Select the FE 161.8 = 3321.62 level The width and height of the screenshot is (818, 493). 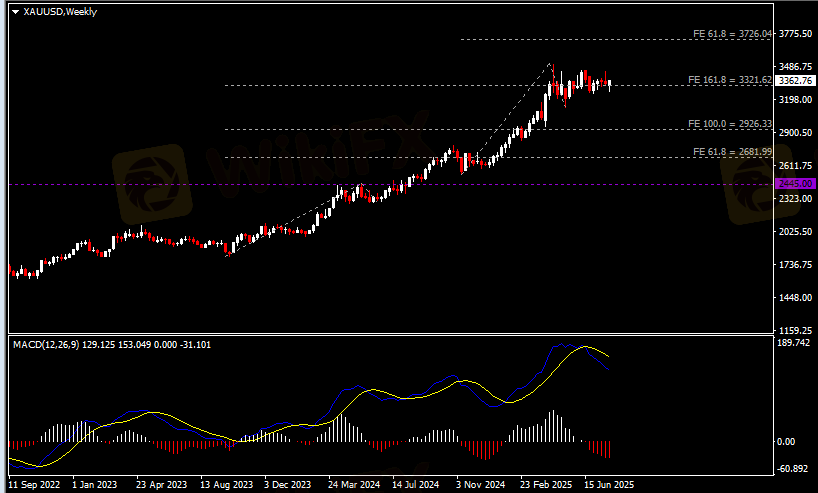tap(729, 80)
